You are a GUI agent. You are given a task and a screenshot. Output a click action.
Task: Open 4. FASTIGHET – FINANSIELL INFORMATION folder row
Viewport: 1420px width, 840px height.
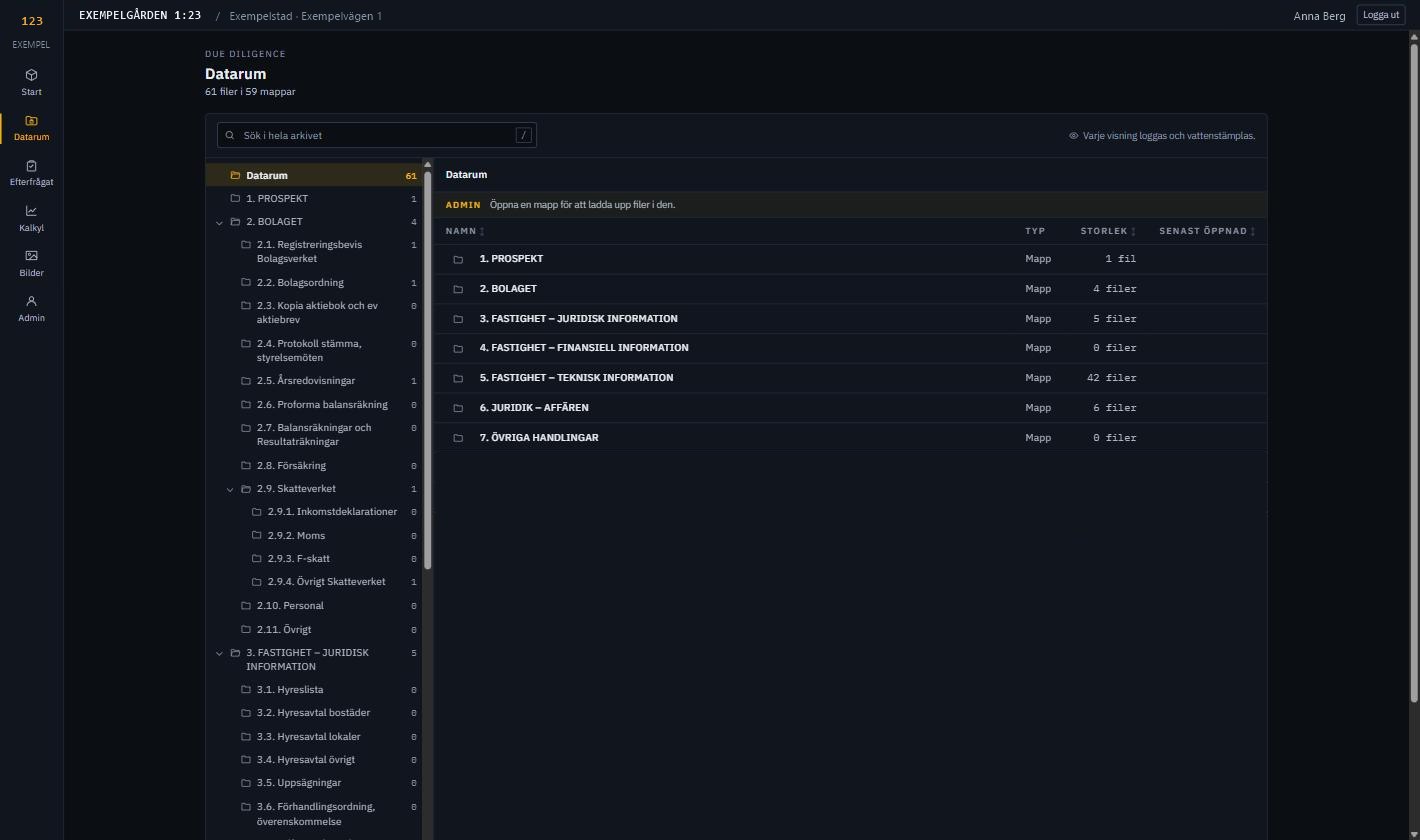(850, 348)
